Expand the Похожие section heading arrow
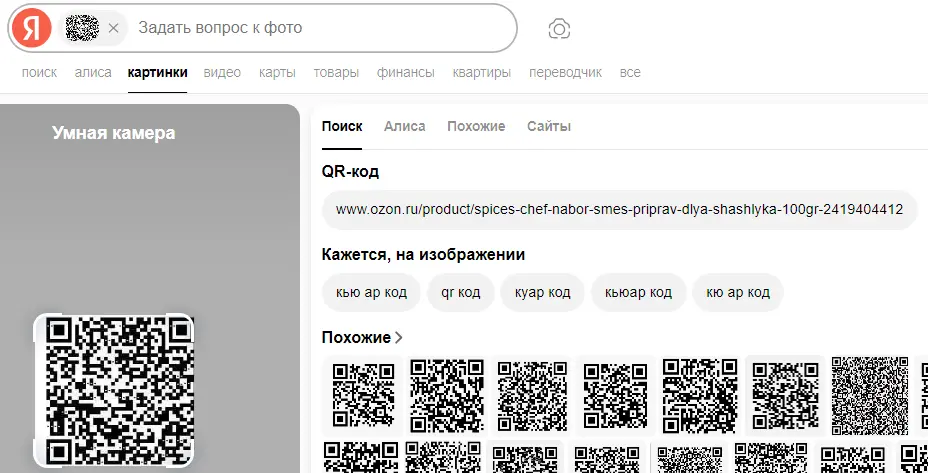The height and width of the screenshot is (473, 928). (x=399, y=337)
